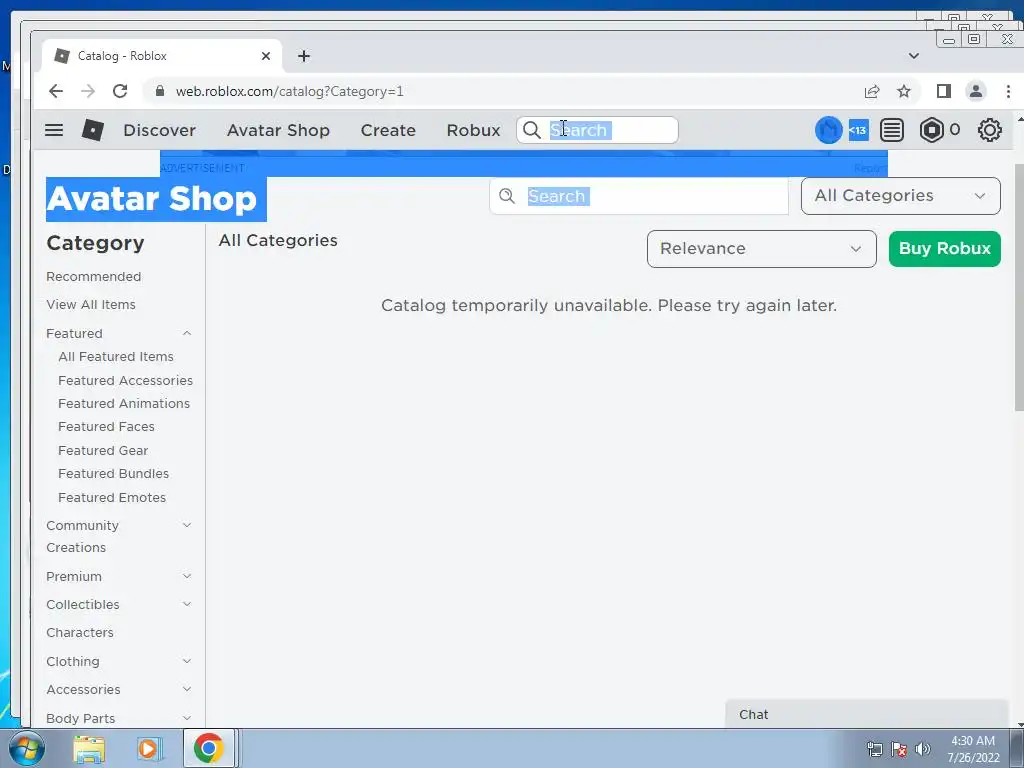Click the Roblox logo home icon
1024x768 pixels.
coord(93,130)
